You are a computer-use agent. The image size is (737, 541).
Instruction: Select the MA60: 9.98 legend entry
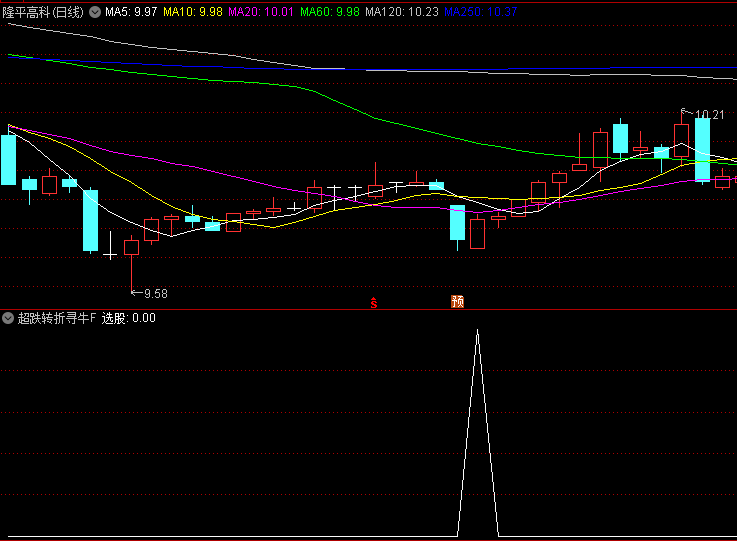[x=330, y=12]
